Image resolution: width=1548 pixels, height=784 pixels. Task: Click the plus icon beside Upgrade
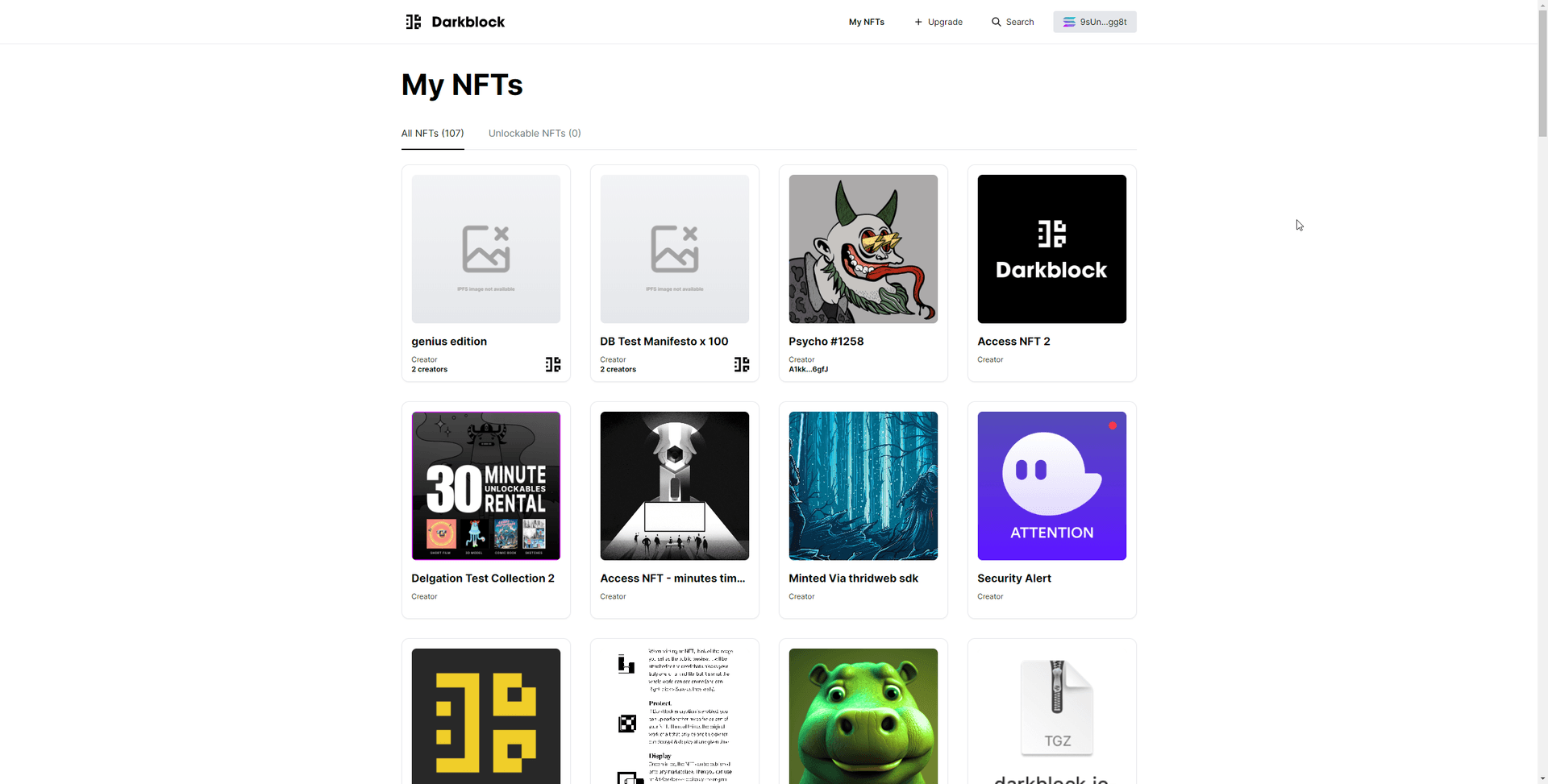(918, 22)
